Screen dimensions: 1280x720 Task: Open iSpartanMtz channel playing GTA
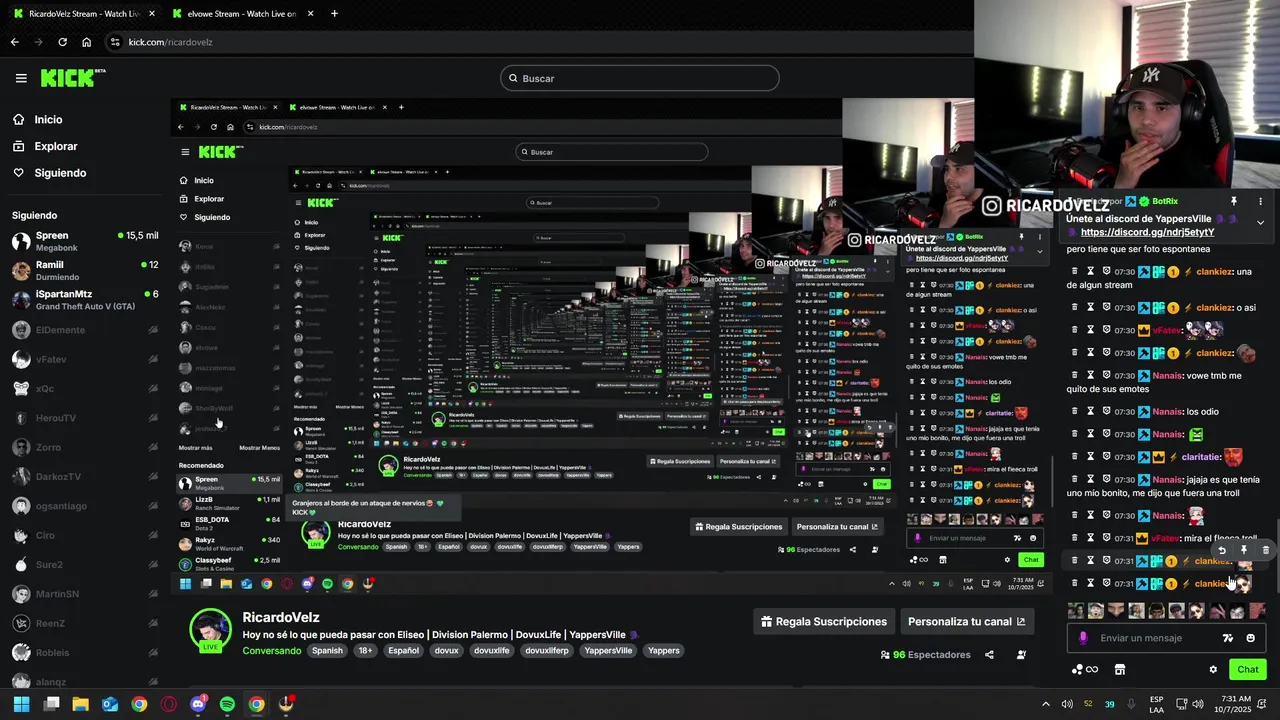[x=85, y=300]
